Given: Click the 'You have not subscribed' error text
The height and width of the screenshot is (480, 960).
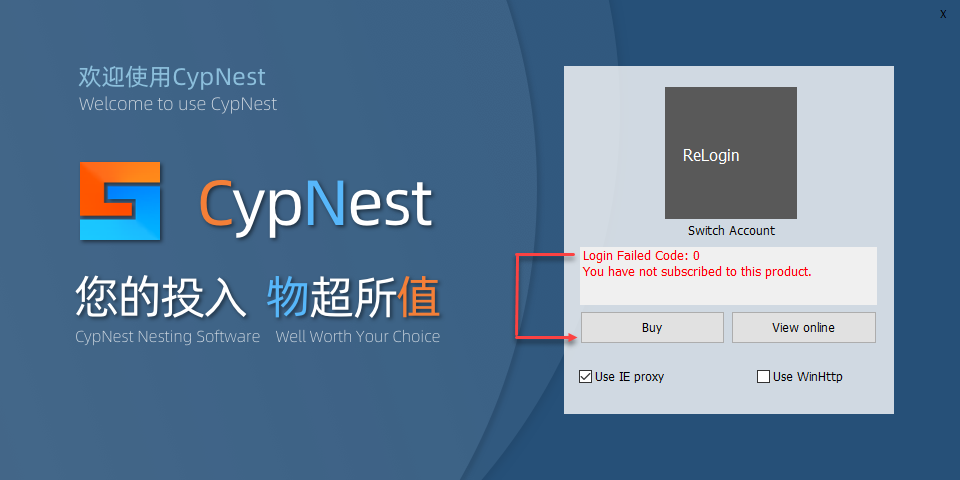Looking at the screenshot, I should [697, 272].
